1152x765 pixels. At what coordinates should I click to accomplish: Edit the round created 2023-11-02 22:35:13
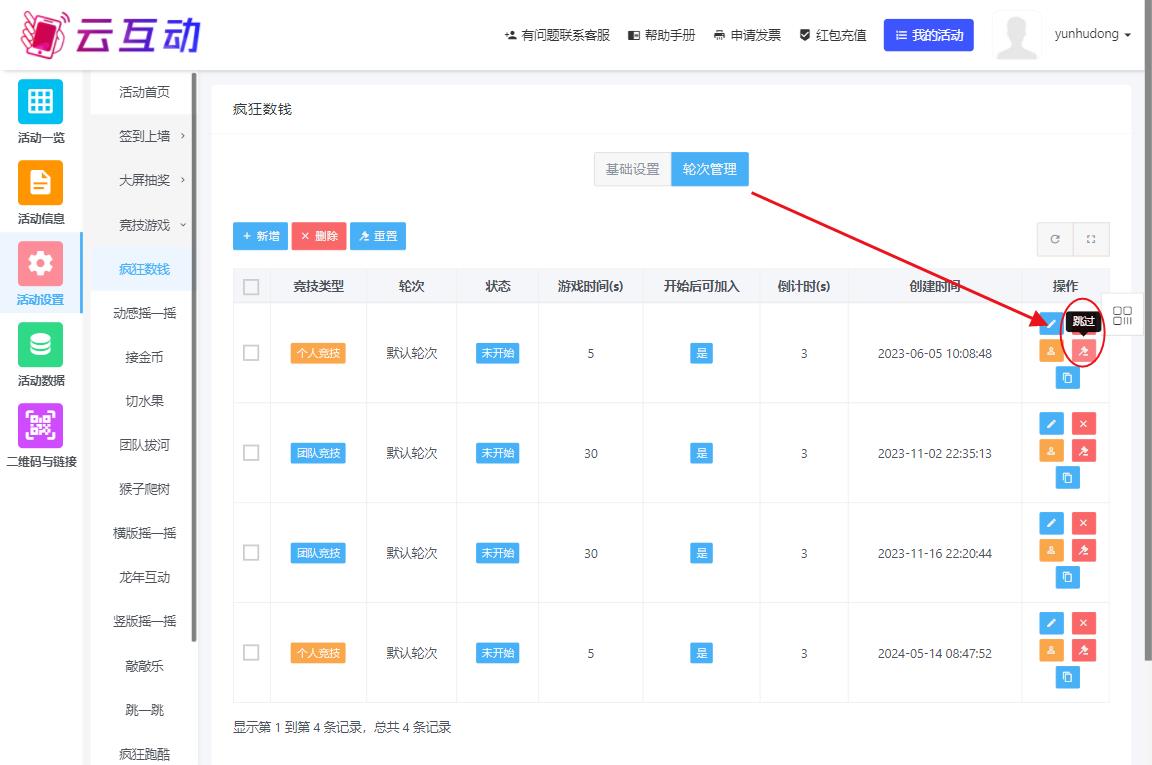[x=1051, y=423]
